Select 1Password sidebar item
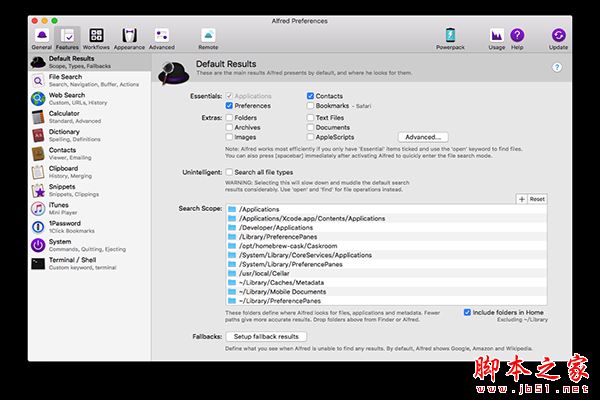This screenshot has width=600, height=400. 90,227
